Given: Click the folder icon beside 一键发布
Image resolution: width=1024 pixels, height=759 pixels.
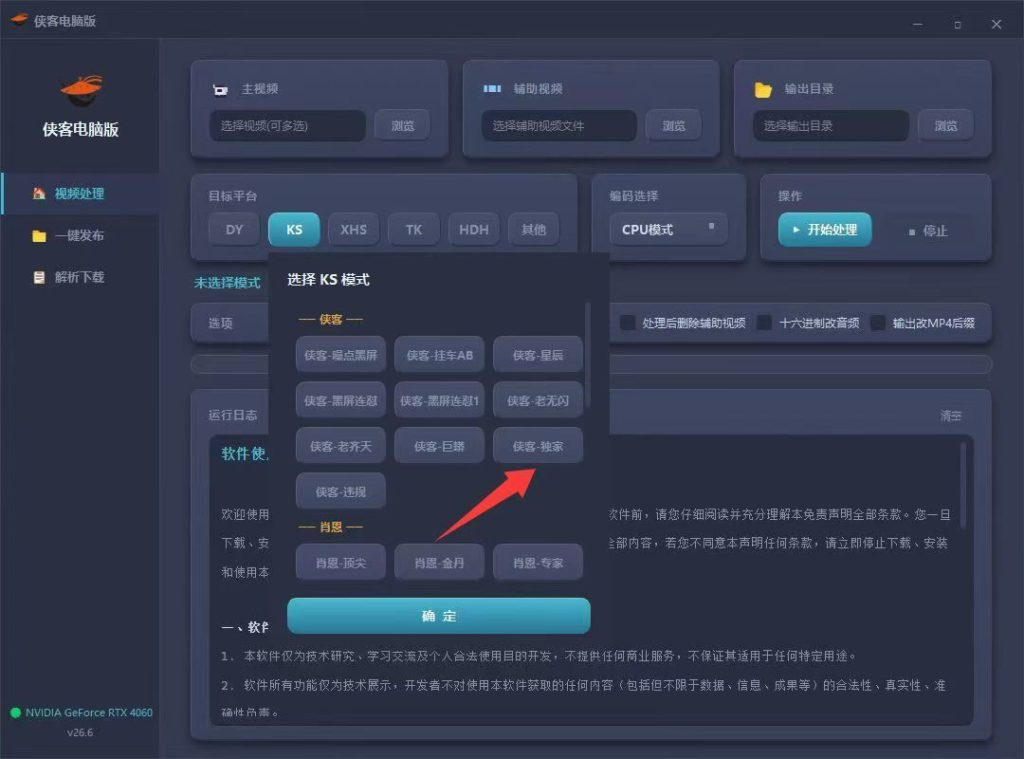Looking at the screenshot, I should pos(39,236).
